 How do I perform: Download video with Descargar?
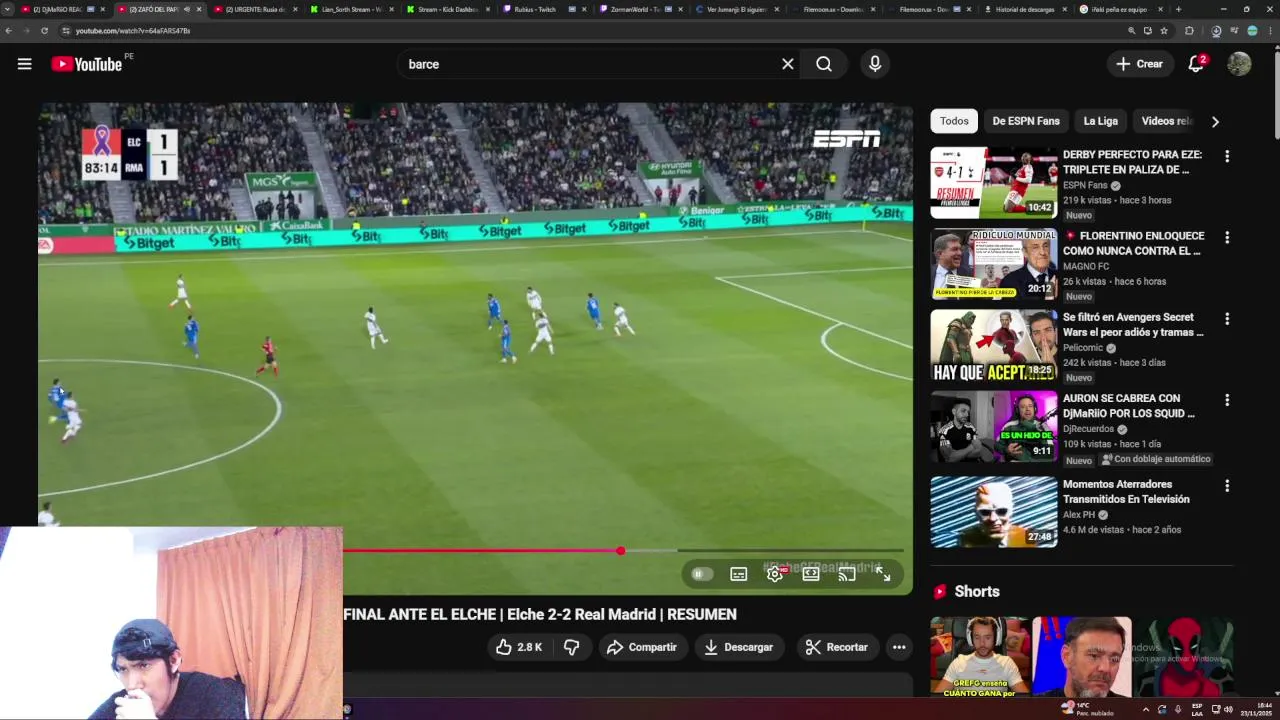tap(739, 647)
